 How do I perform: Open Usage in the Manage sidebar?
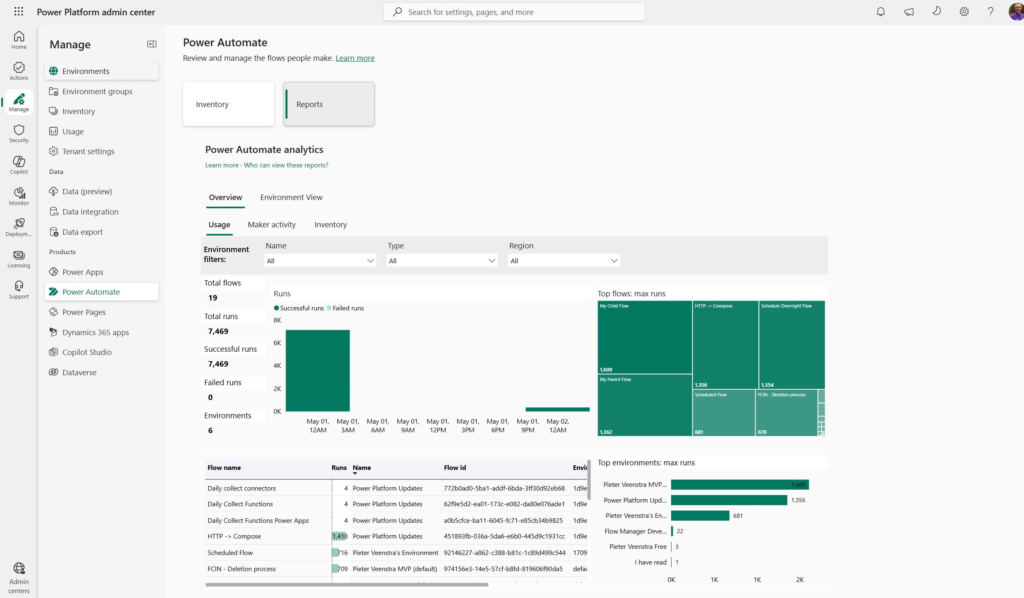coord(101,131)
